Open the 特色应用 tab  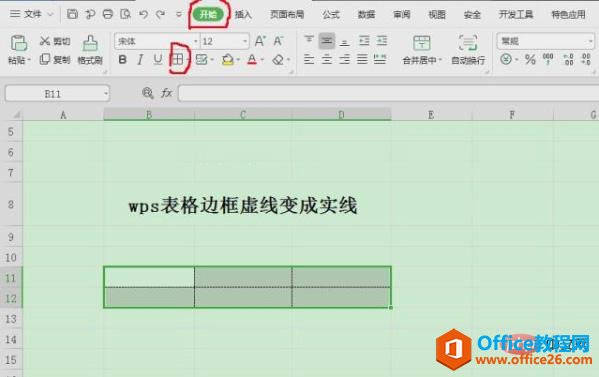(568, 15)
